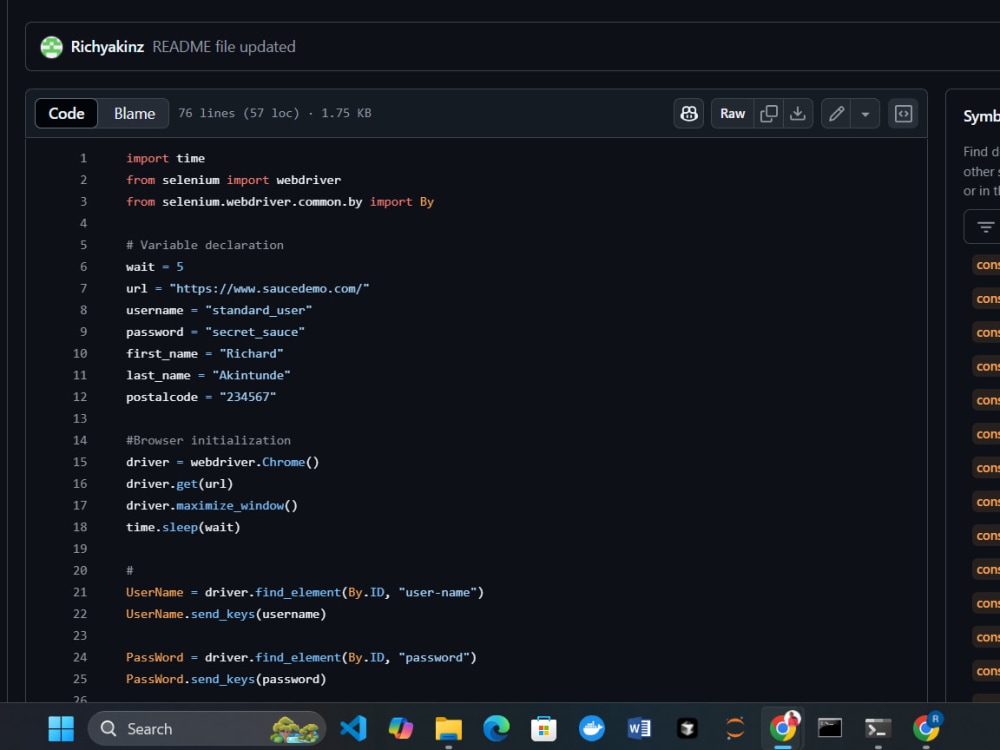The image size is (1000, 750).
Task: Open the black cube app on taskbar
Action: [687, 728]
